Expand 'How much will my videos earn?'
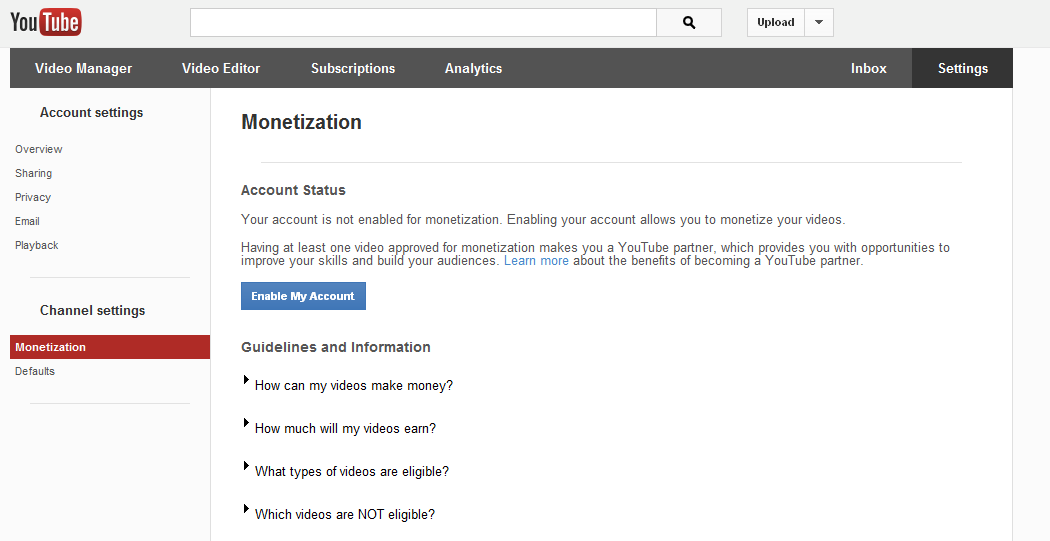1050x541 pixels. (x=345, y=428)
